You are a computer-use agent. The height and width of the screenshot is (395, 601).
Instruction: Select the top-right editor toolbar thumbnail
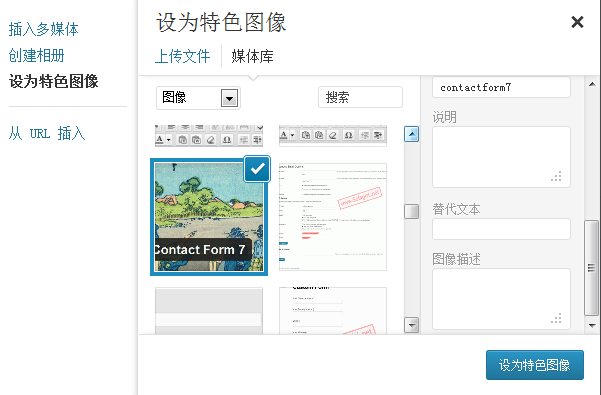[x=333, y=135]
